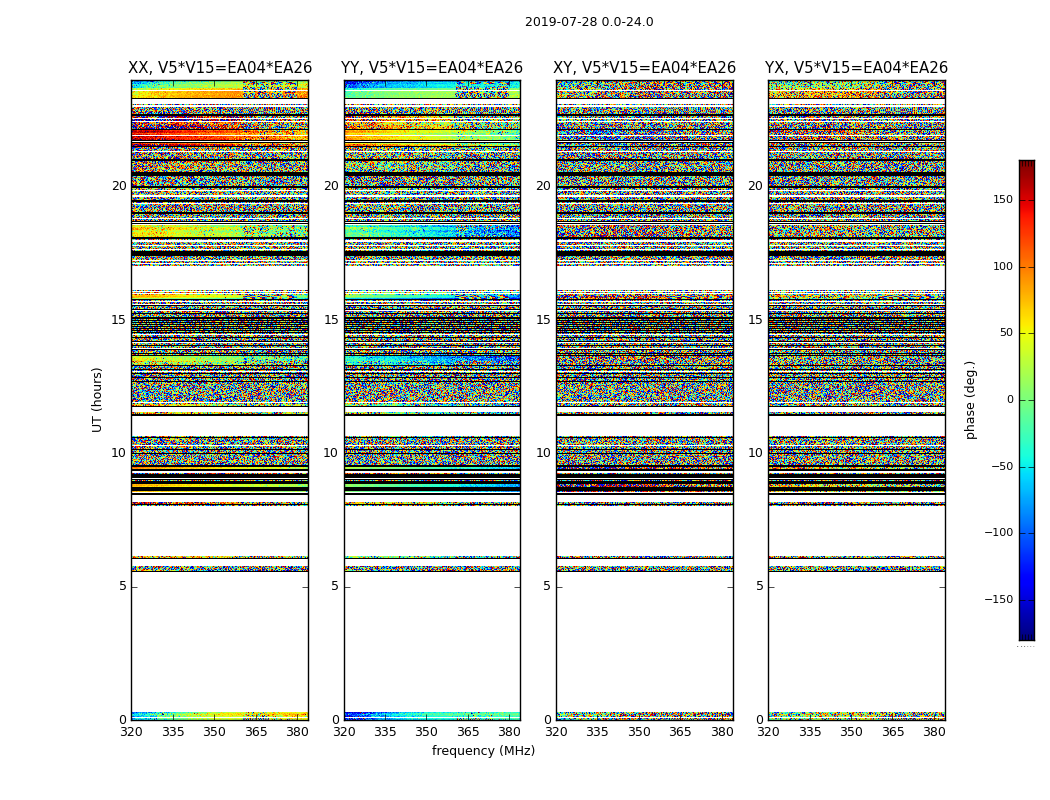Click the 20 hour tick of XX panel
1050x800 pixels.
click(x=119, y=186)
